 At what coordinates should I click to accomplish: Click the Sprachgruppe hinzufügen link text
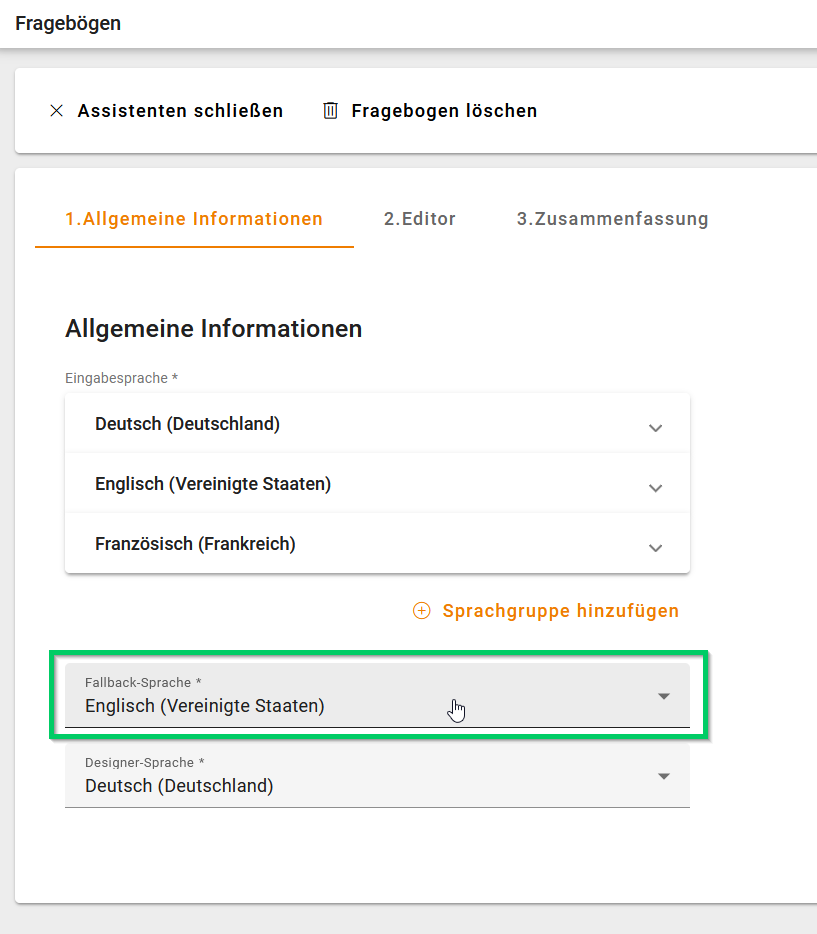pos(560,611)
